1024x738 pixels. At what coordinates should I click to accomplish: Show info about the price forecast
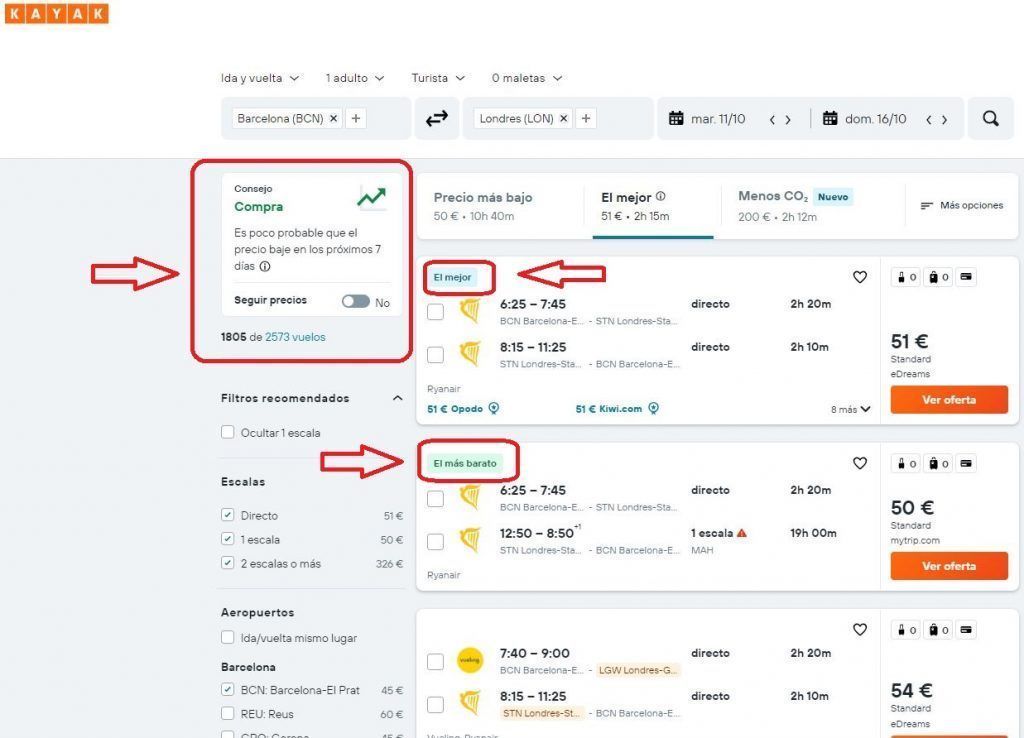point(264,266)
